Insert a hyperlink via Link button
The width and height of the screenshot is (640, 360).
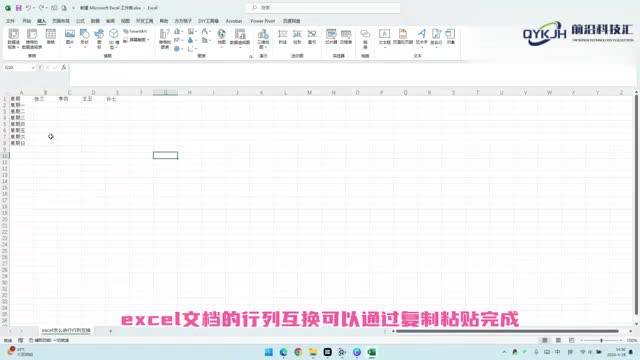[x=365, y=39]
